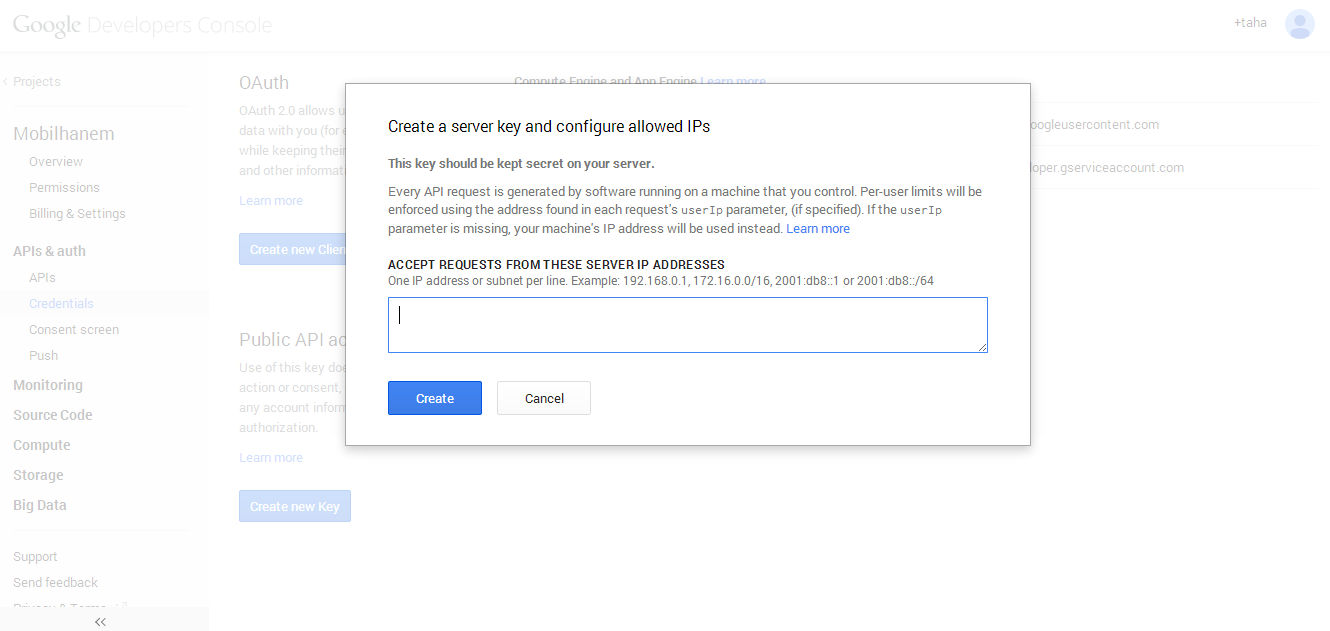Select the Source Code sidebar item
Viewport: 1330px width, 631px height.
(x=53, y=415)
